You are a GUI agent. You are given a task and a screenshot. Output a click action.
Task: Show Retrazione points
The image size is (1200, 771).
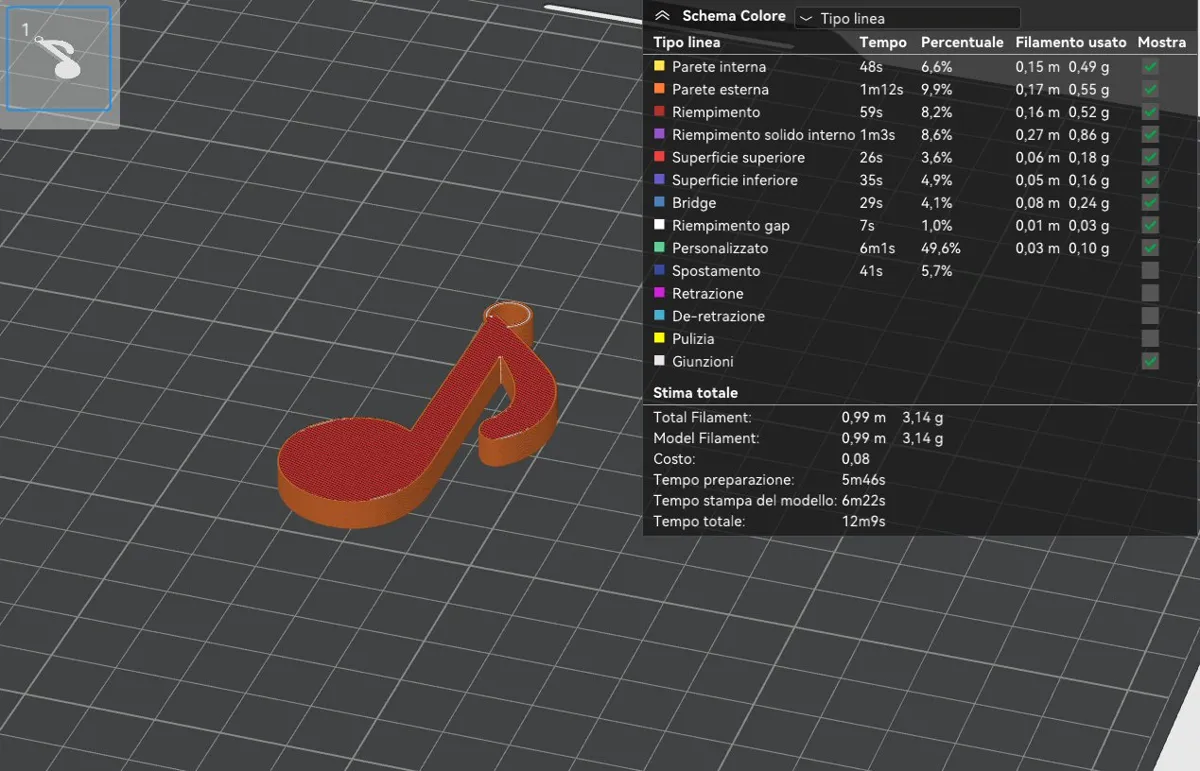pyautogui.click(x=1150, y=293)
